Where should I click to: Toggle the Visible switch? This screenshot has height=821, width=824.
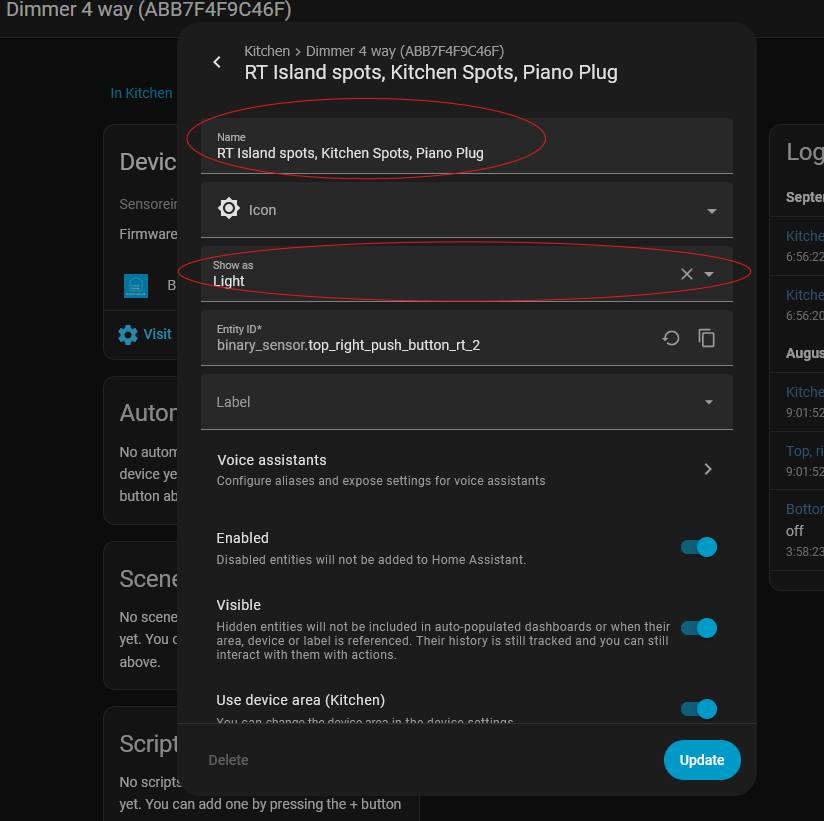pos(698,628)
